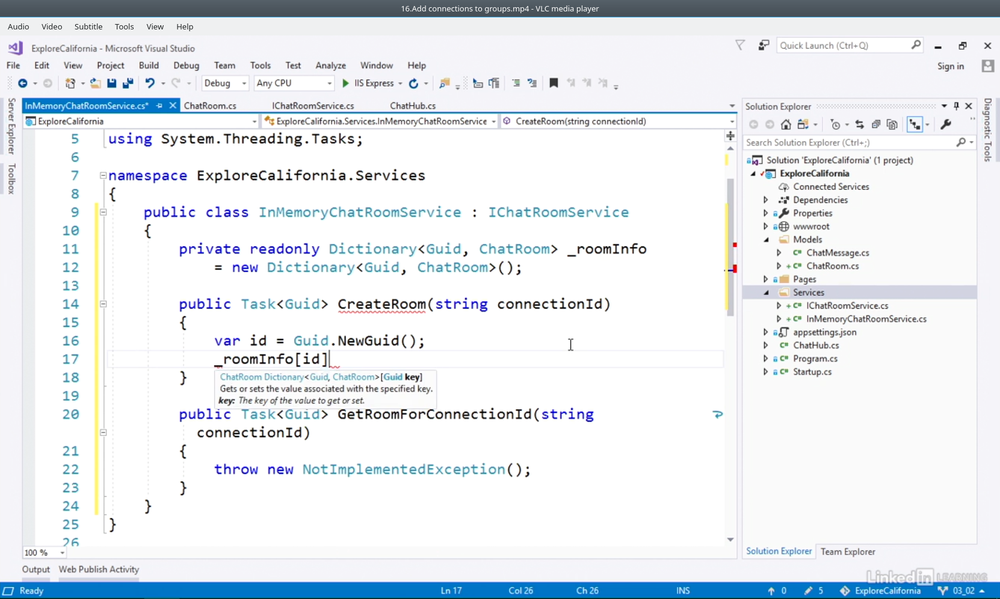Toggle a bookmark with the bookmark icon
Screen dimensions: 1000x599
pyautogui.click(x=554, y=83)
